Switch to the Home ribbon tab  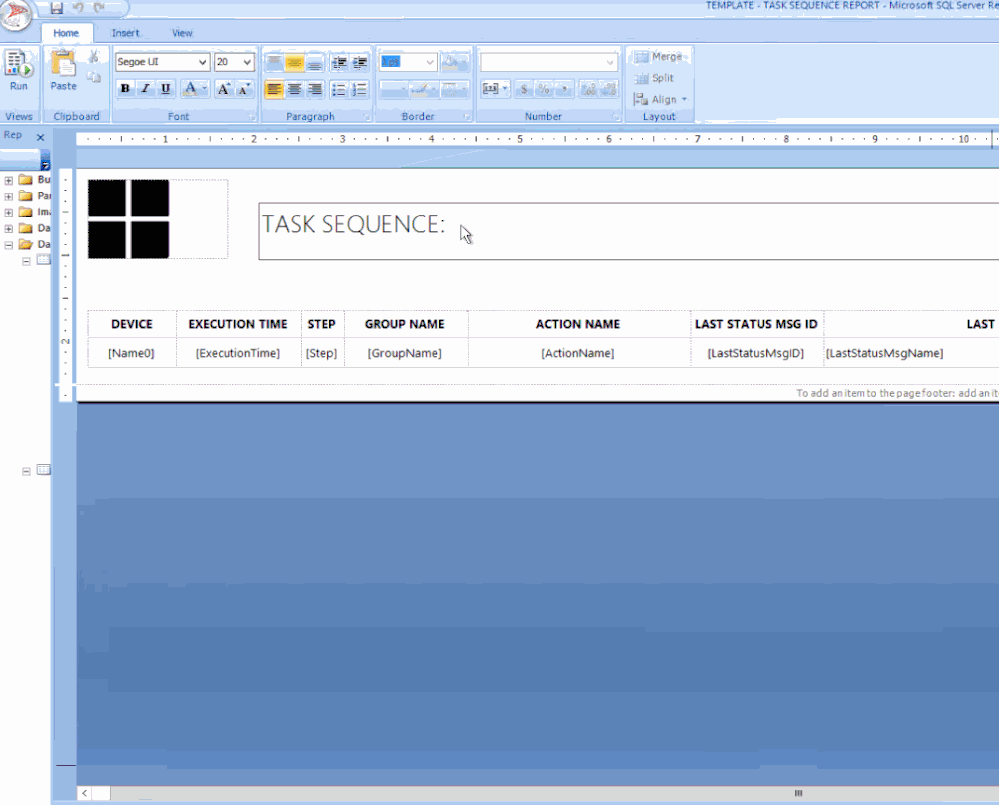(66, 33)
